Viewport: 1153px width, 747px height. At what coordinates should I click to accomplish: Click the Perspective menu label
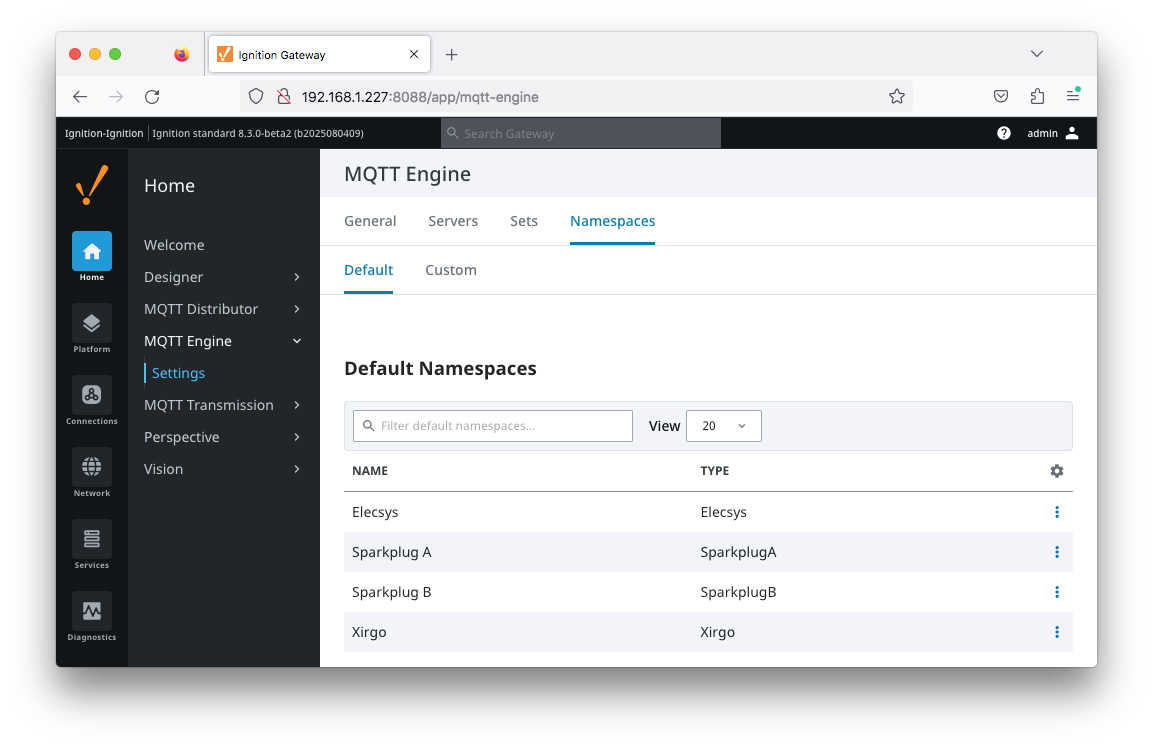pos(182,437)
